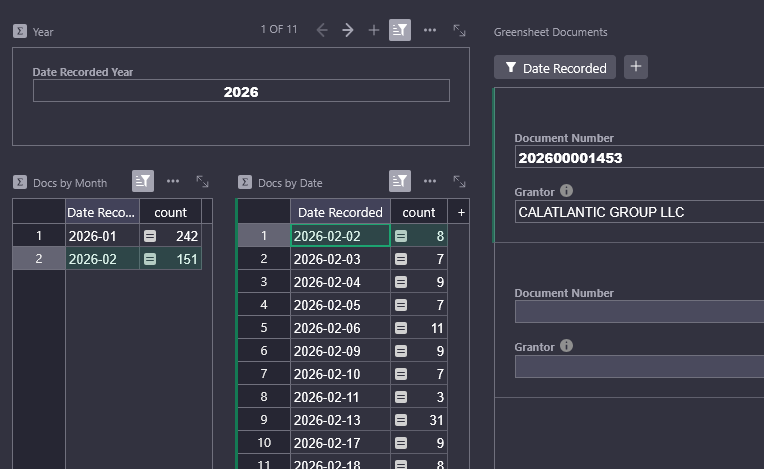764x469 pixels.
Task: Go to next record in Year widget
Action: tap(348, 30)
